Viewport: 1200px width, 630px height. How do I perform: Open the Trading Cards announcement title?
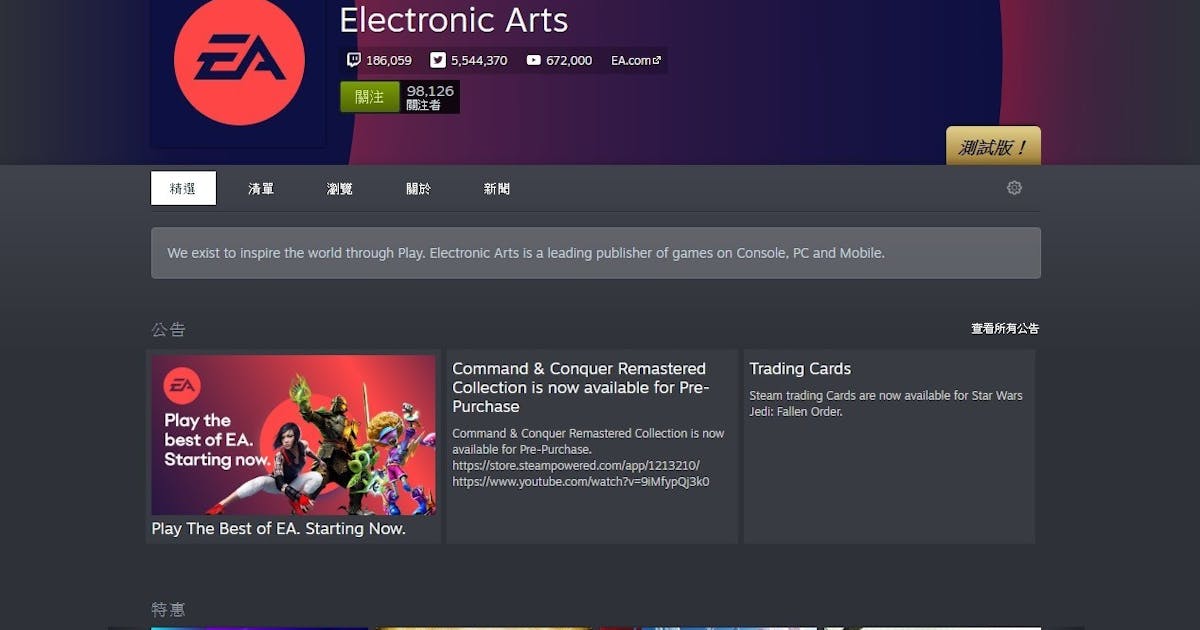tap(800, 368)
